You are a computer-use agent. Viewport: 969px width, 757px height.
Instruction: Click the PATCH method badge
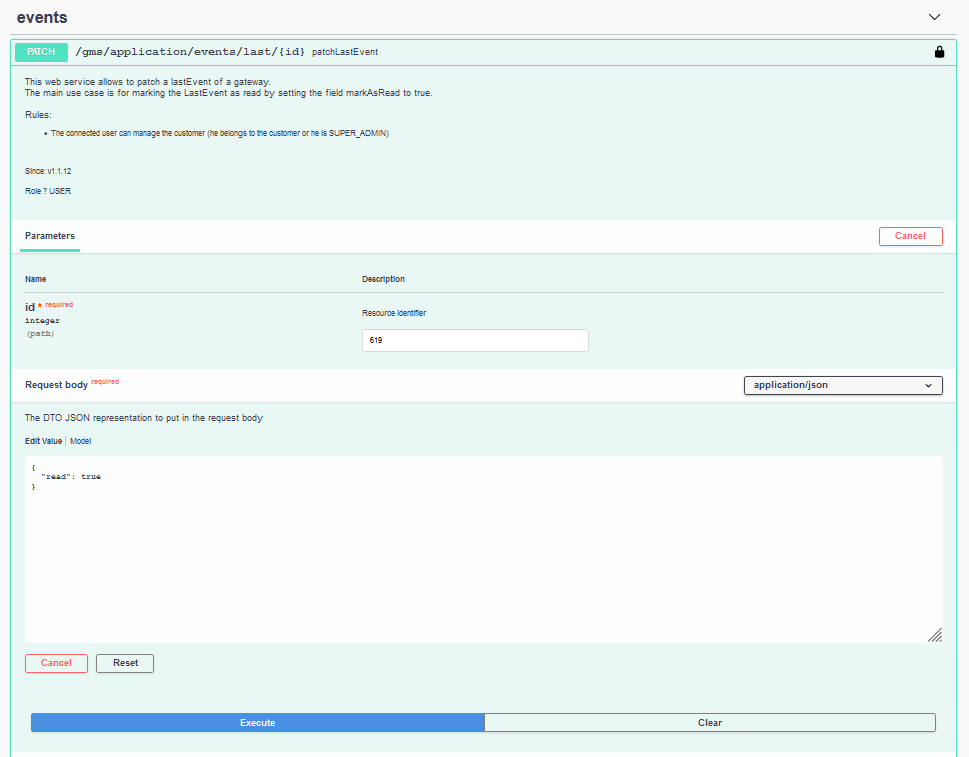[x=41, y=52]
